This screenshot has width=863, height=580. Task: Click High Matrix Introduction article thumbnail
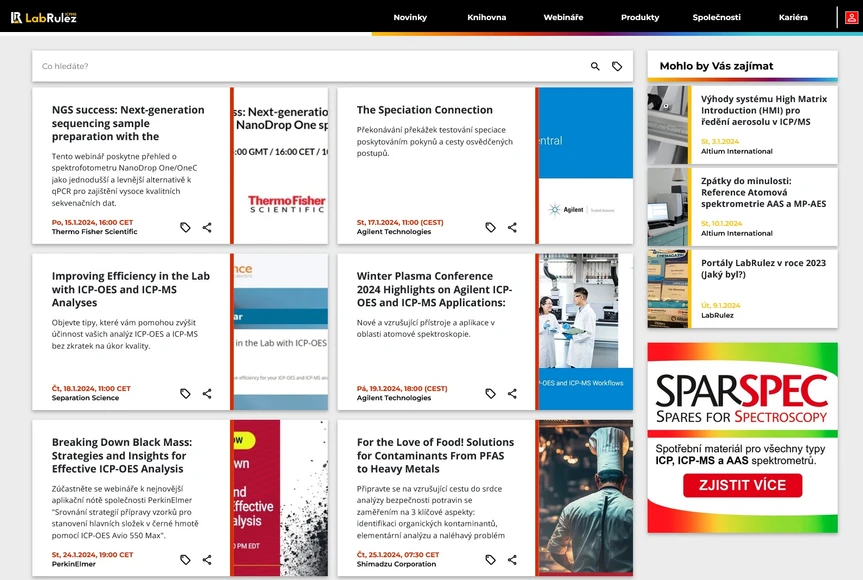click(668, 125)
